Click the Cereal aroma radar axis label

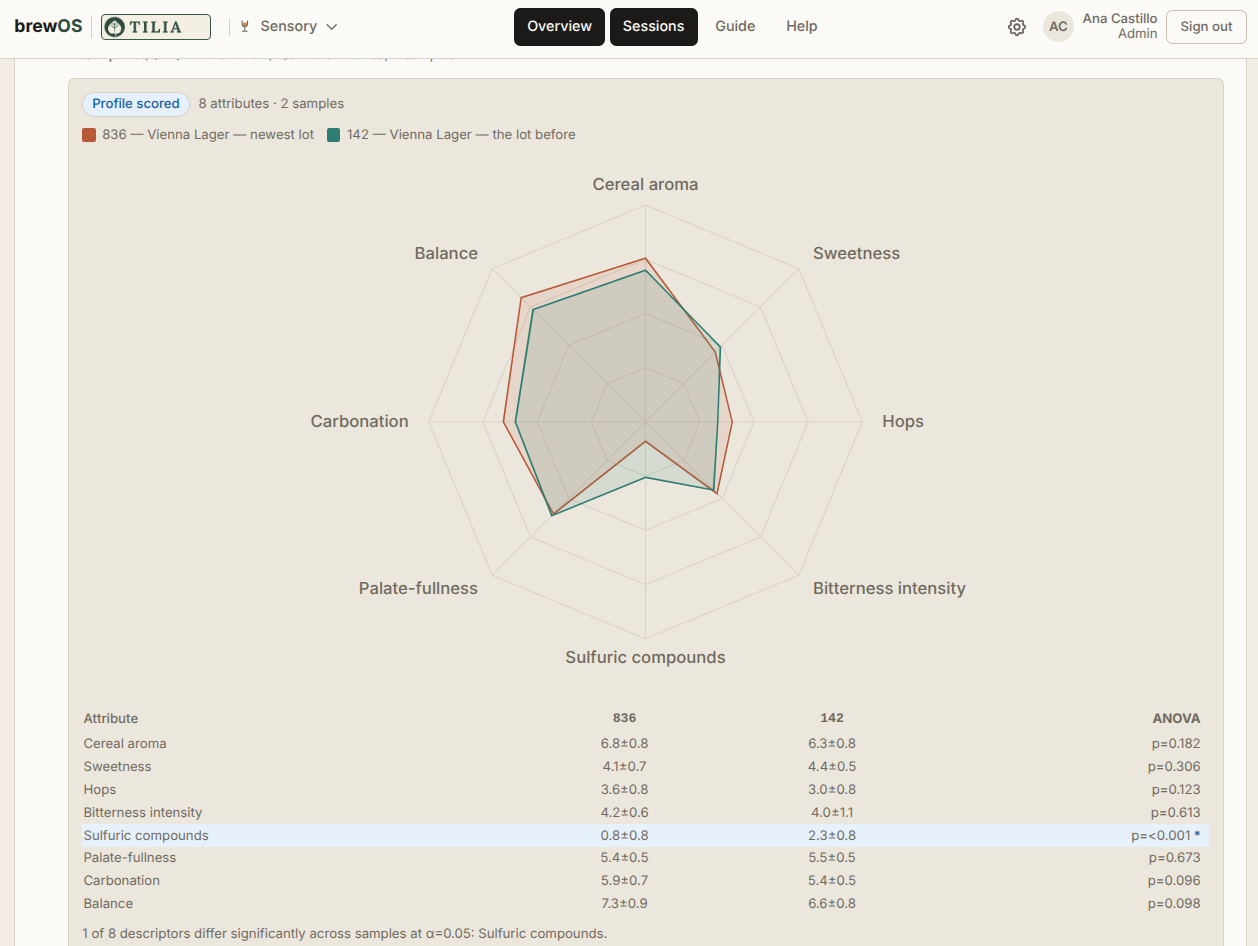click(x=645, y=184)
